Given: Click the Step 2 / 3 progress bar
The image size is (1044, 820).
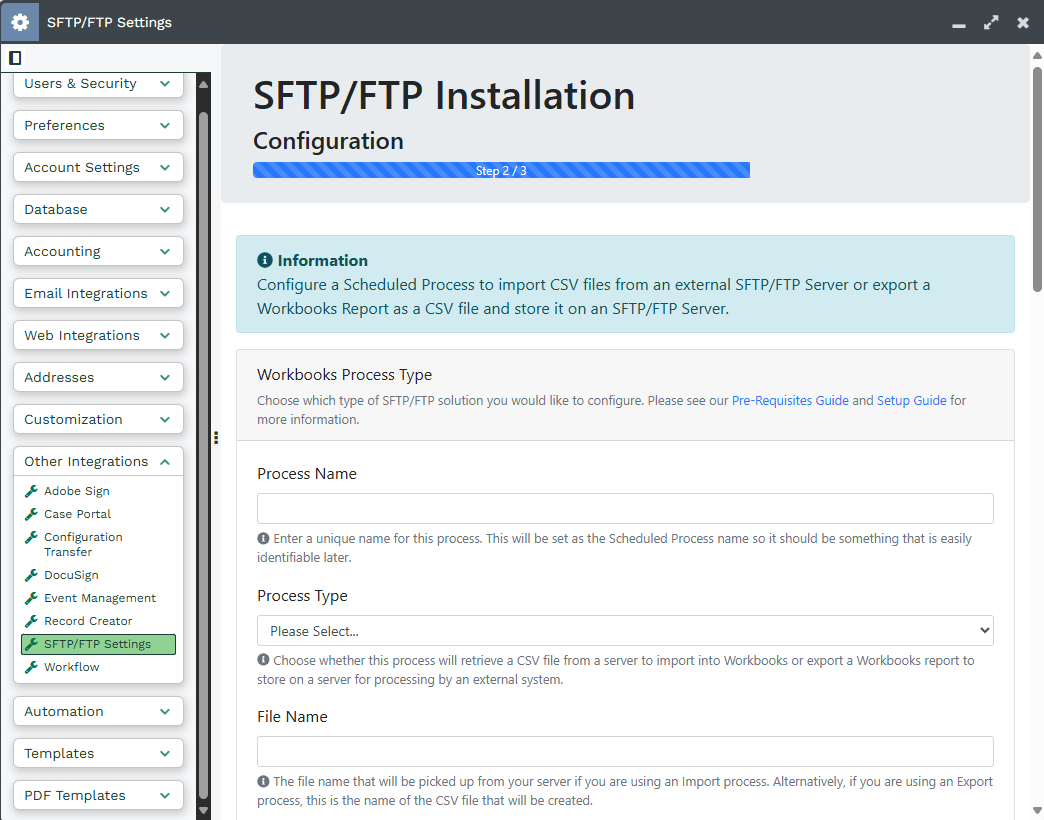Looking at the screenshot, I should click(501, 170).
